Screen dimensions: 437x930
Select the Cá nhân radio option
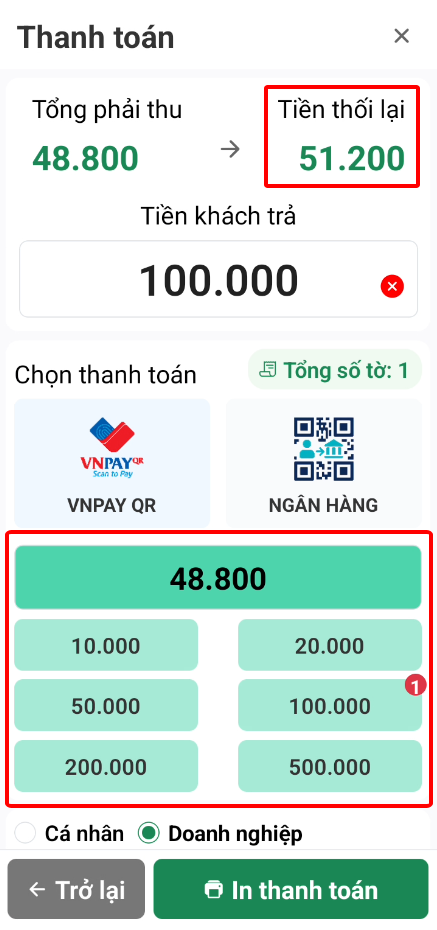tap(25, 833)
